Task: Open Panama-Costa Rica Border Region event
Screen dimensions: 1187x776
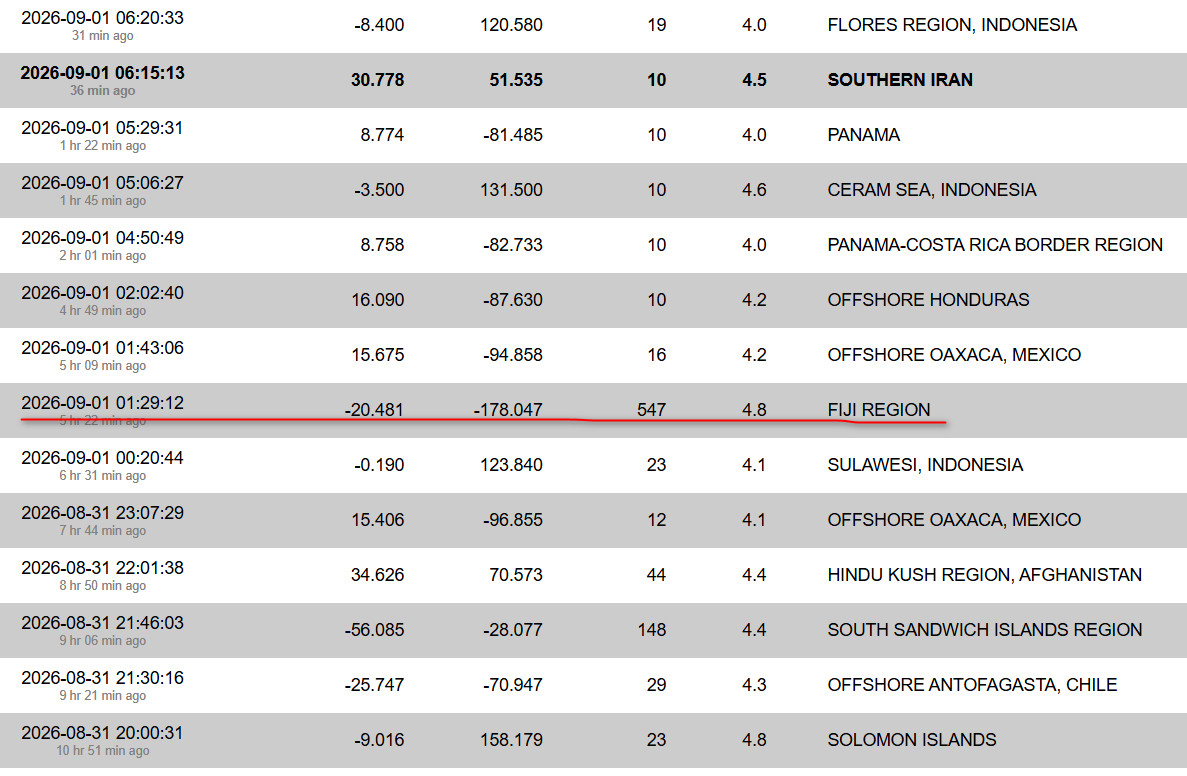Action: (995, 245)
